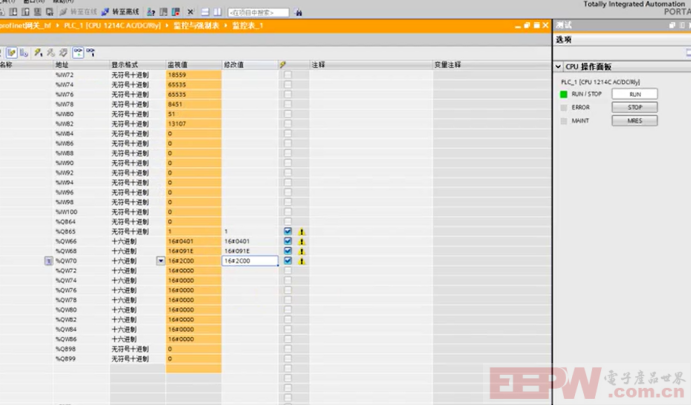Click the monitor value 18559 for %IW72
691x405 pixels.
194,75
